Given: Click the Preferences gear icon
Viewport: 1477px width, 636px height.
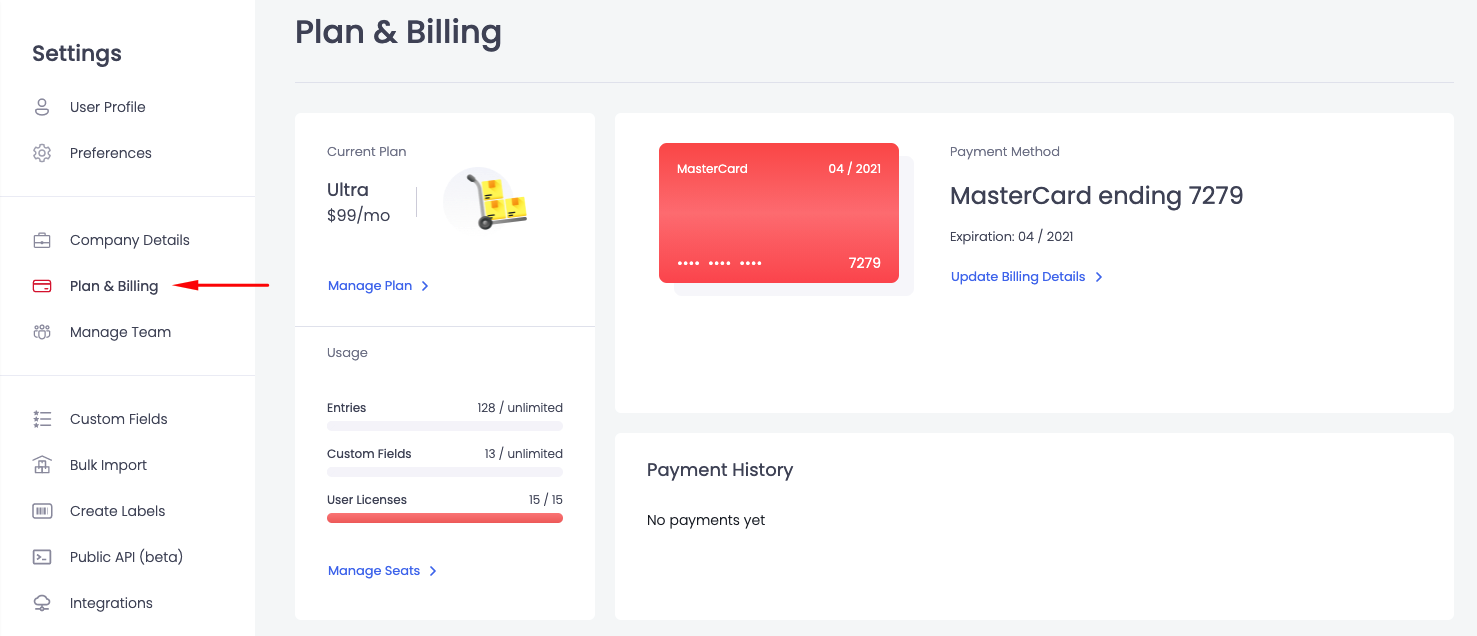Looking at the screenshot, I should [42, 153].
